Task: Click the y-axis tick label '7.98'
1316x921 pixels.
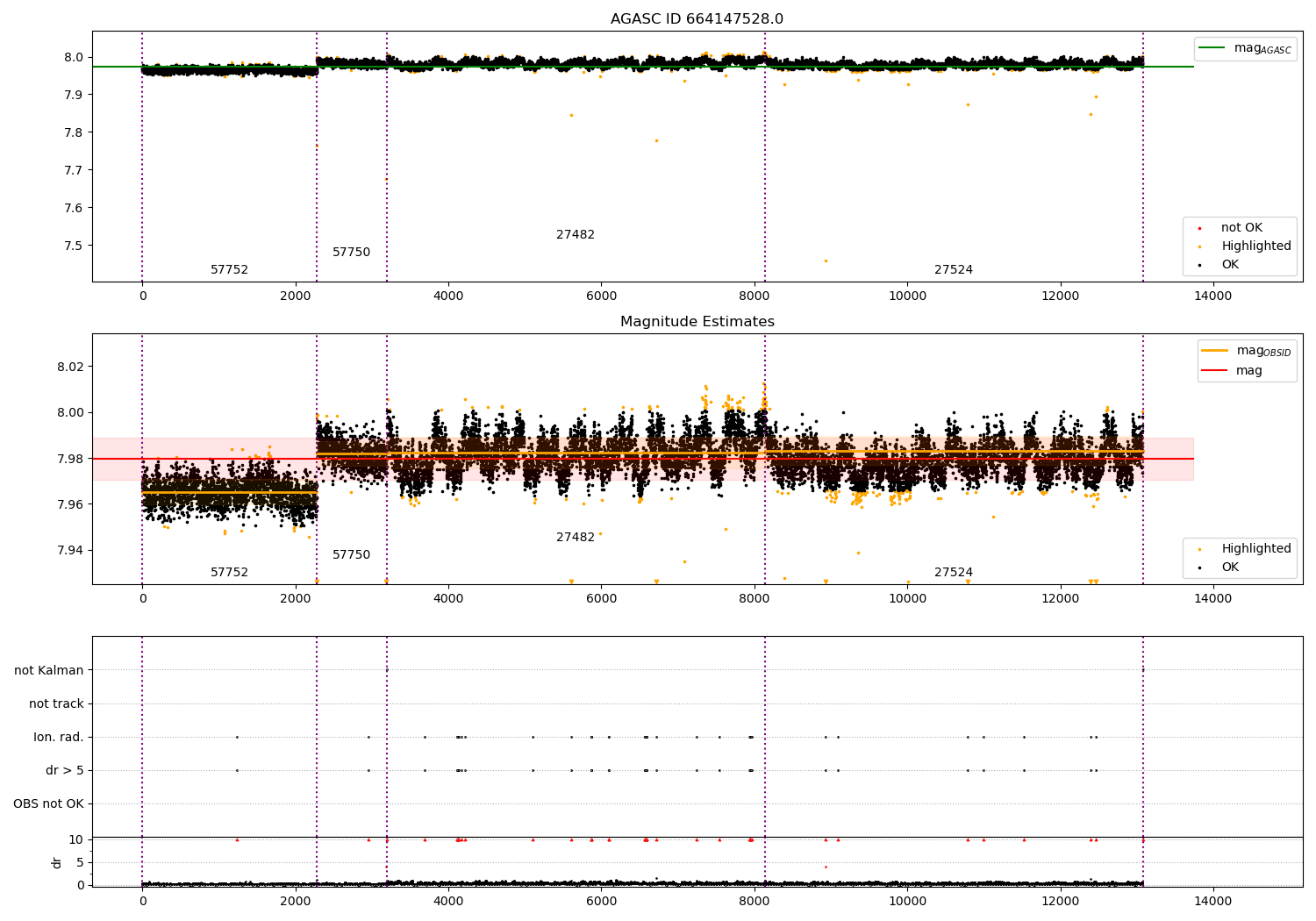Action: (x=69, y=459)
